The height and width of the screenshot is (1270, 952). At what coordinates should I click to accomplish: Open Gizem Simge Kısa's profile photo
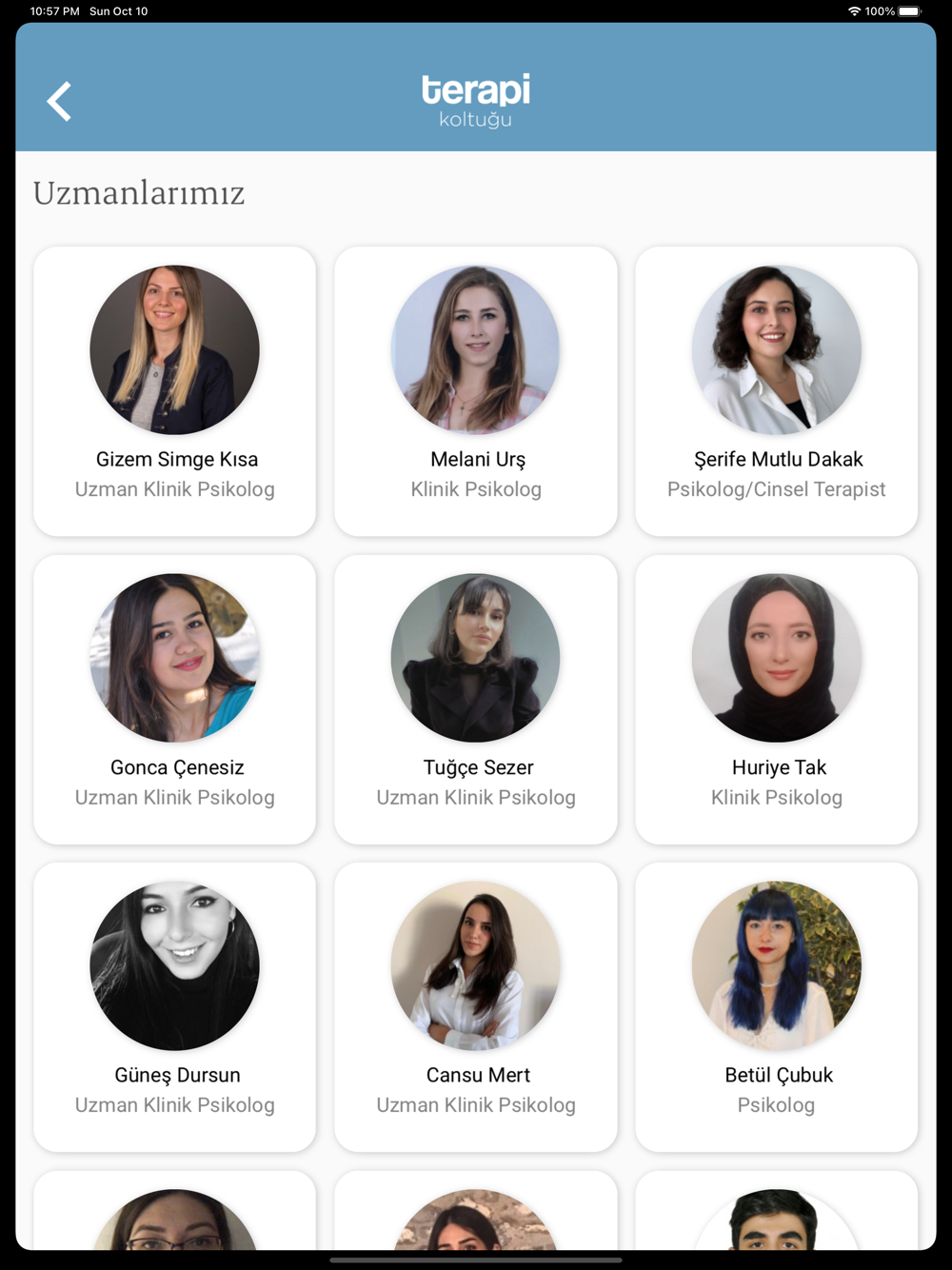[x=175, y=349]
